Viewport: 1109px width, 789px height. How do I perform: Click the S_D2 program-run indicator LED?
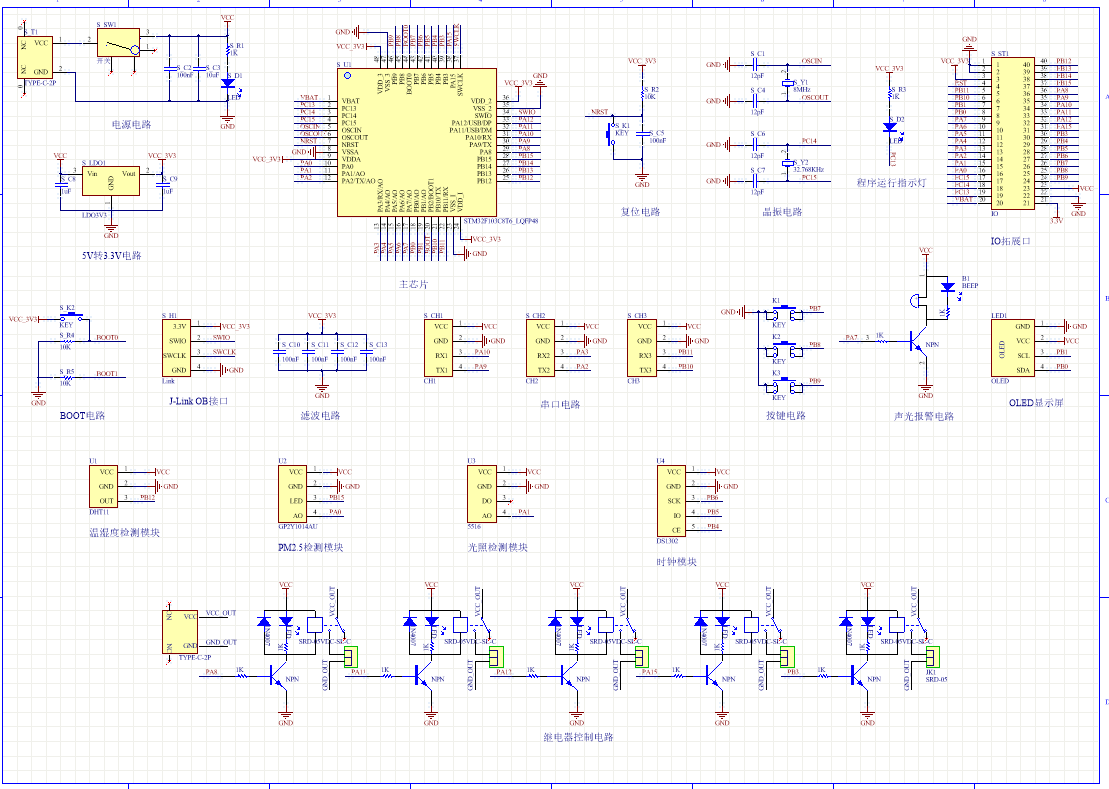(890, 127)
